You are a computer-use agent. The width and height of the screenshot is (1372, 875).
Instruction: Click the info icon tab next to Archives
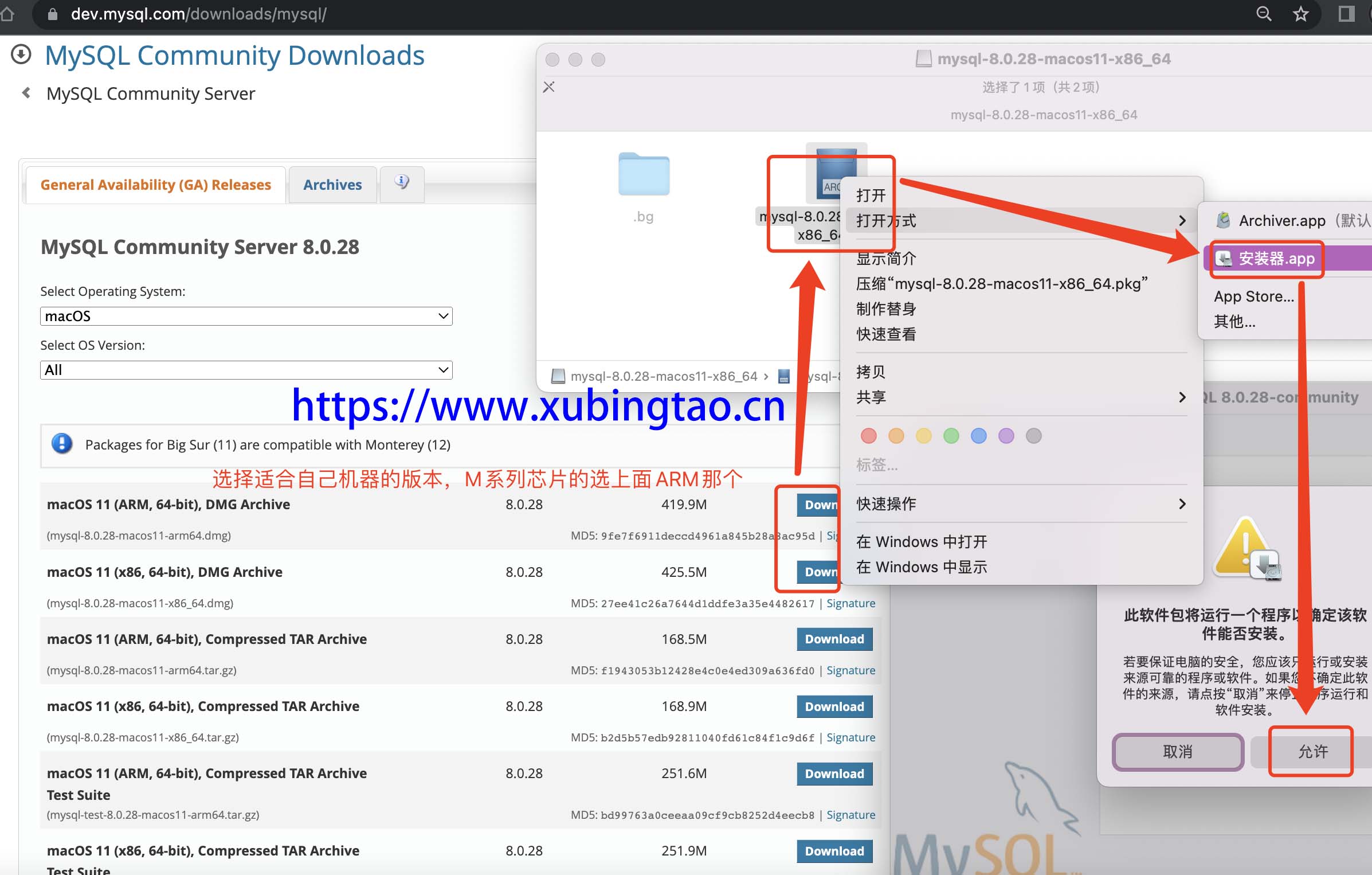coord(402,183)
